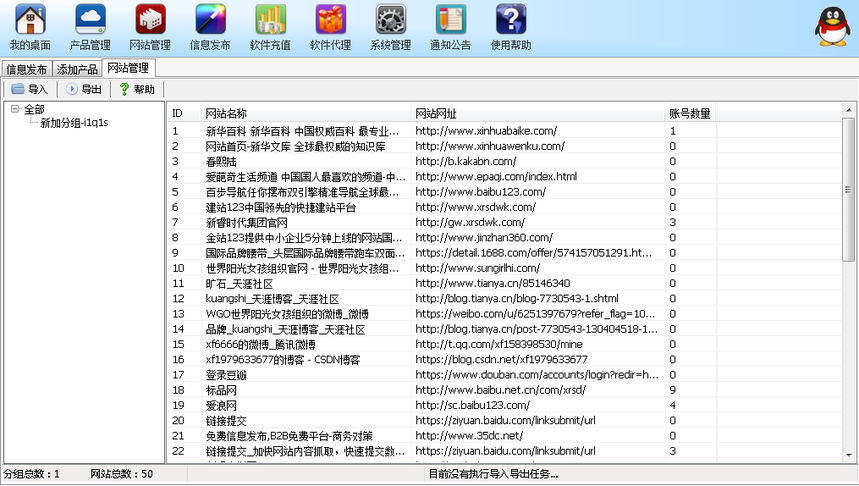Viewport: 859px width, 486px height.
Task: Select the 春熙陆 row
Action: (x=505, y=162)
